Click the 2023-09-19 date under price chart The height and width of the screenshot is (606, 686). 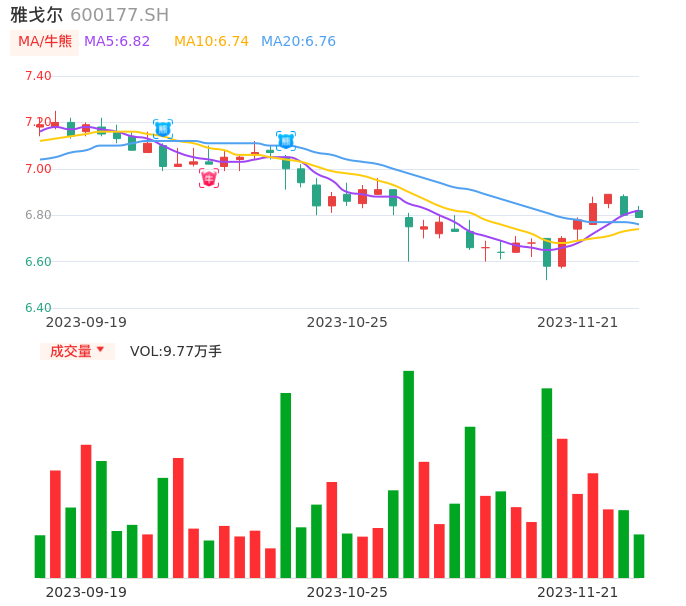coord(86,322)
